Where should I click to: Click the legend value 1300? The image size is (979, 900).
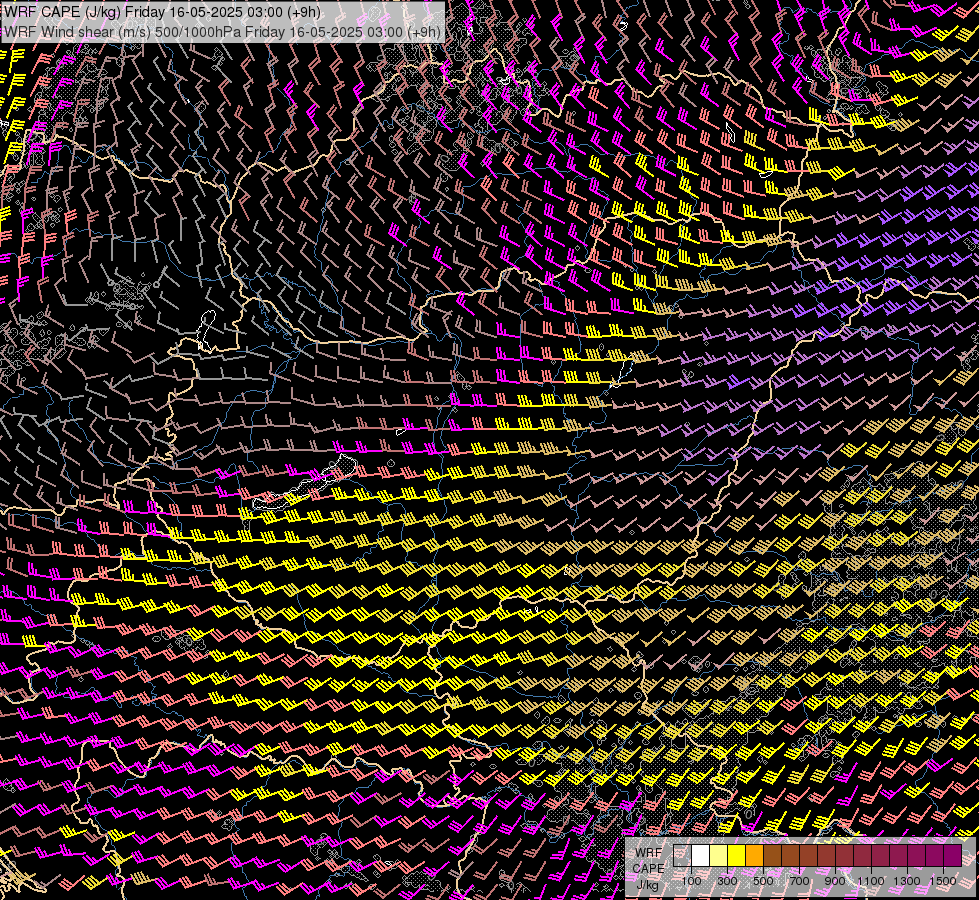tap(907, 881)
